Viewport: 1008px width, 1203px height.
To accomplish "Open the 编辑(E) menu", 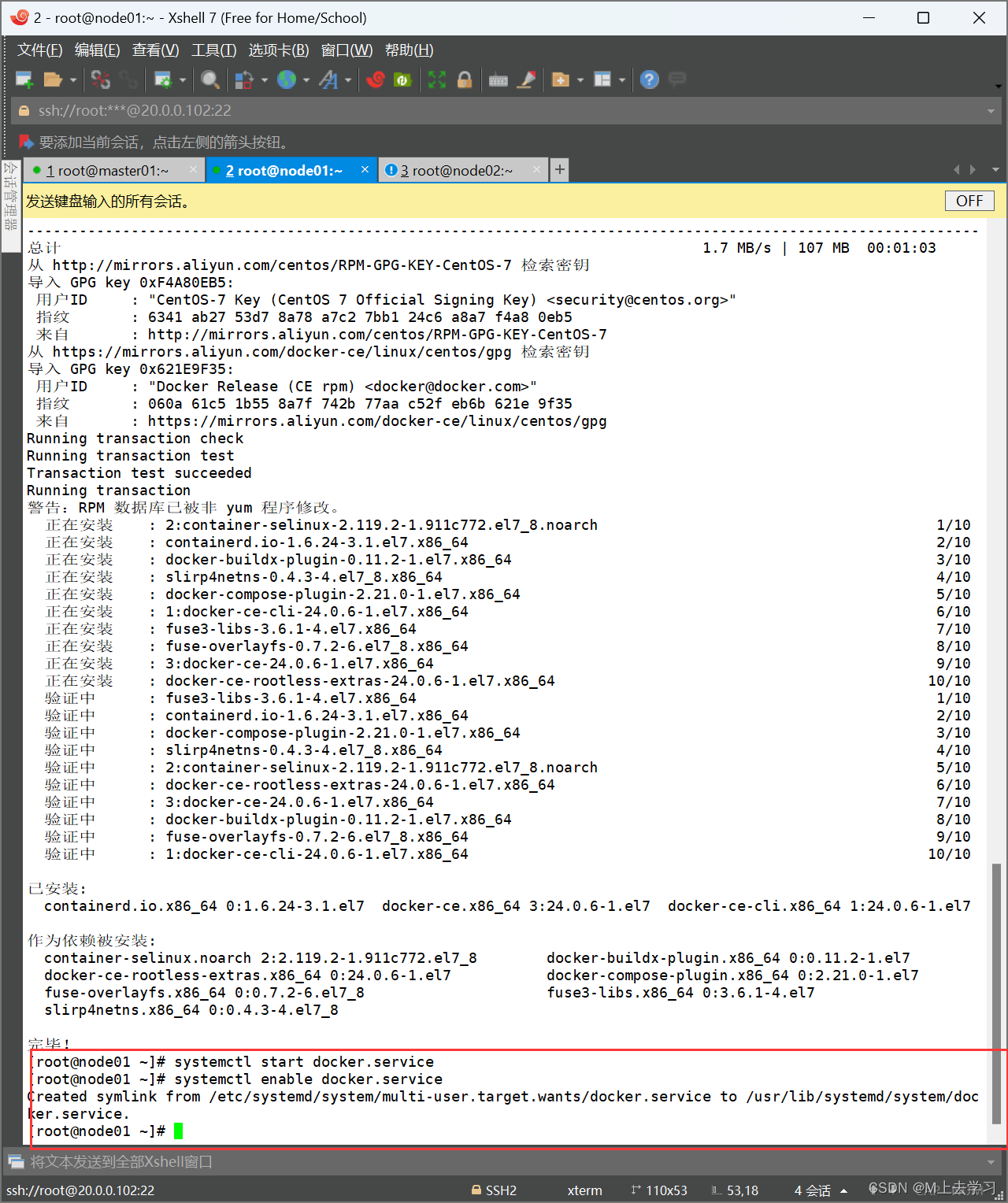I will (97, 50).
